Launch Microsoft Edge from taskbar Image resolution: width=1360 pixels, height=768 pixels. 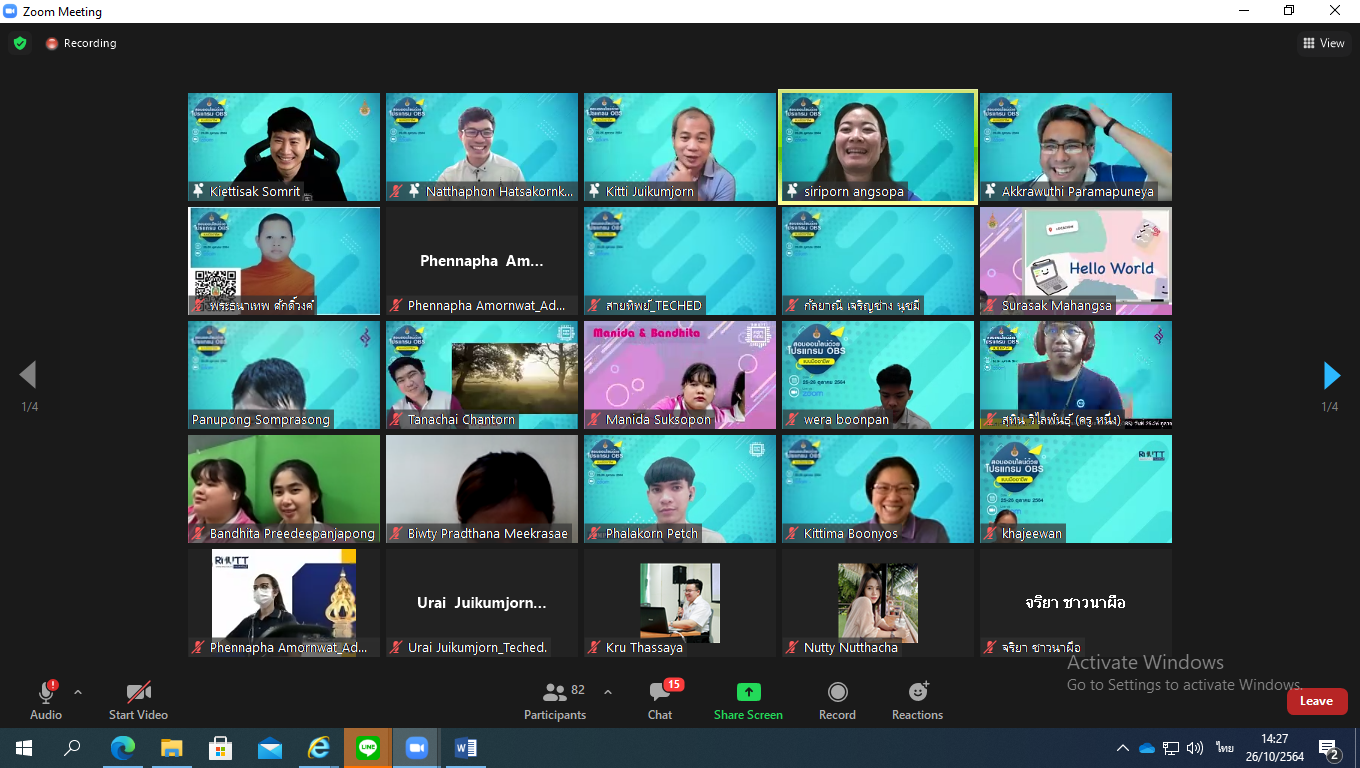[122, 748]
